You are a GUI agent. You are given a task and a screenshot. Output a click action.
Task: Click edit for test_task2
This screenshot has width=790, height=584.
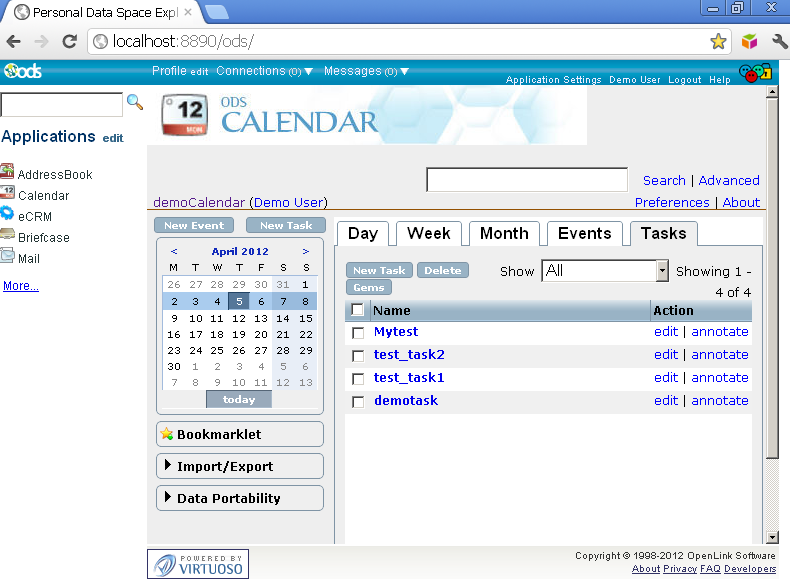[x=666, y=355]
